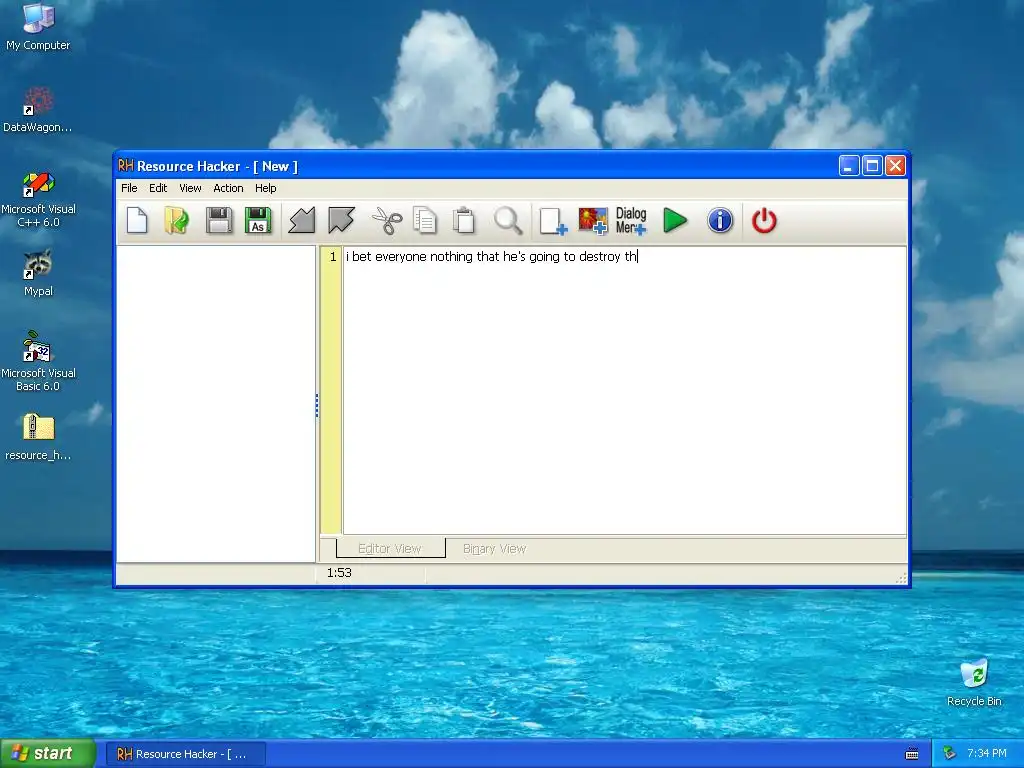Select the resource_h zip archive icon

coord(38,437)
